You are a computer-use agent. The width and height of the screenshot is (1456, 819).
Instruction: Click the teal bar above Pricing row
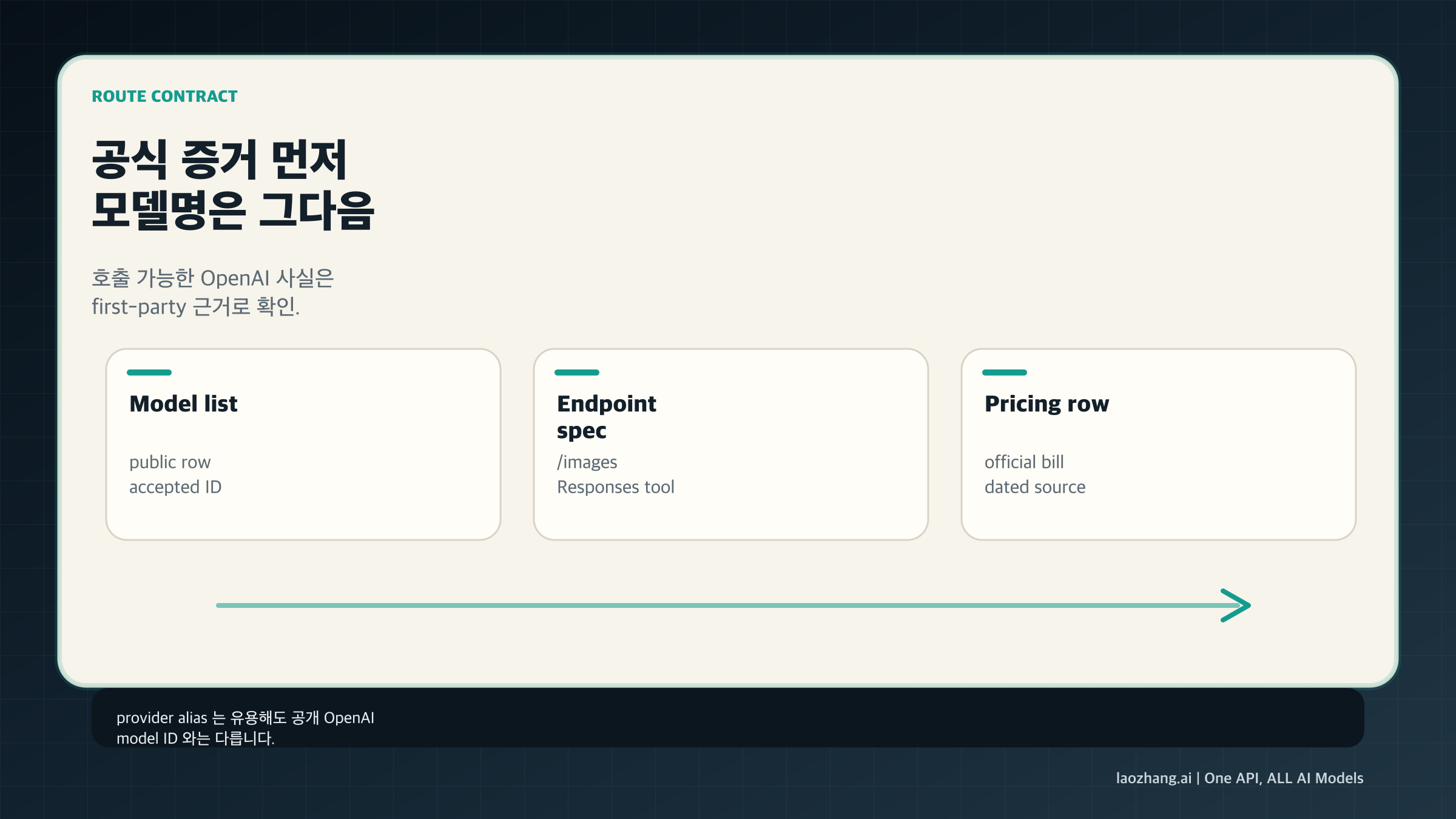click(x=1005, y=372)
